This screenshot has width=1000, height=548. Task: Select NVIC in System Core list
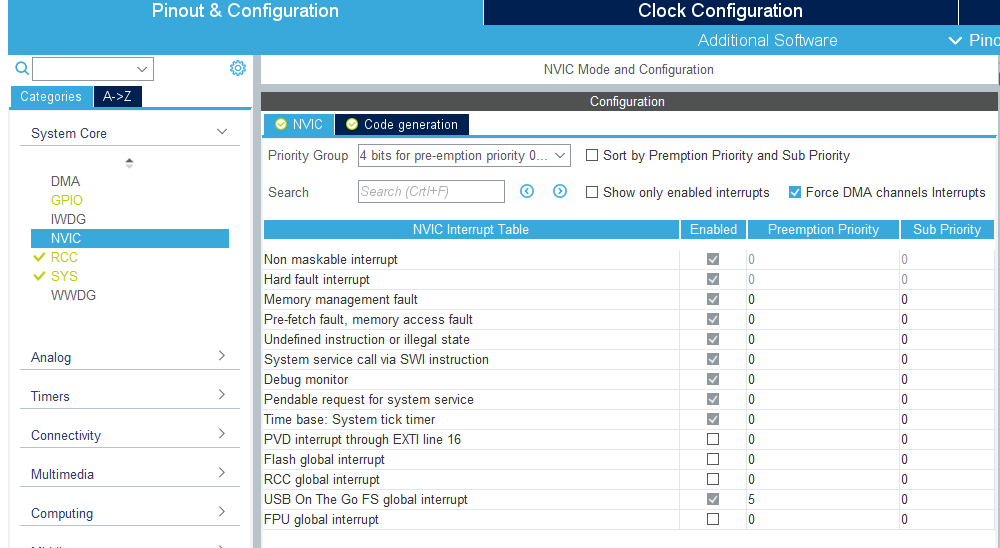(129, 238)
